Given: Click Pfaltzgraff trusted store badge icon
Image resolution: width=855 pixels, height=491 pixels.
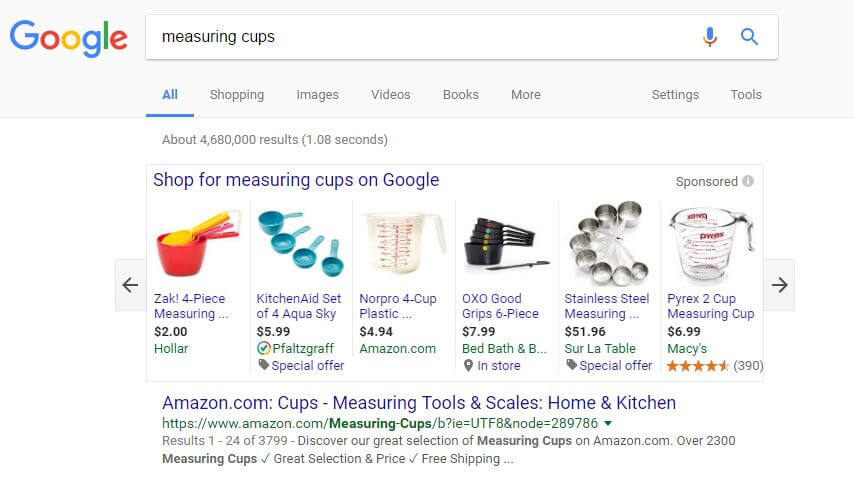Looking at the screenshot, I should coord(263,348).
